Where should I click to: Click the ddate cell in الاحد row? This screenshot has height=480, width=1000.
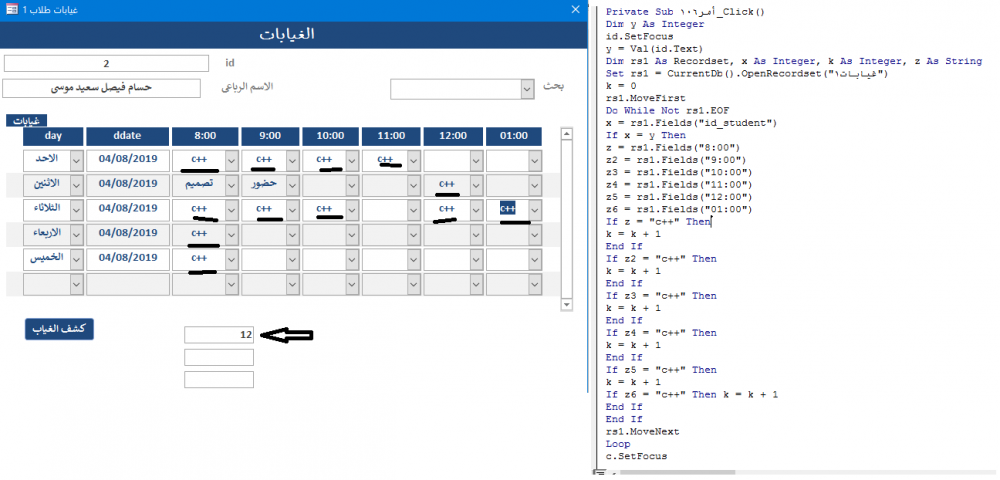(x=128, y=160)
